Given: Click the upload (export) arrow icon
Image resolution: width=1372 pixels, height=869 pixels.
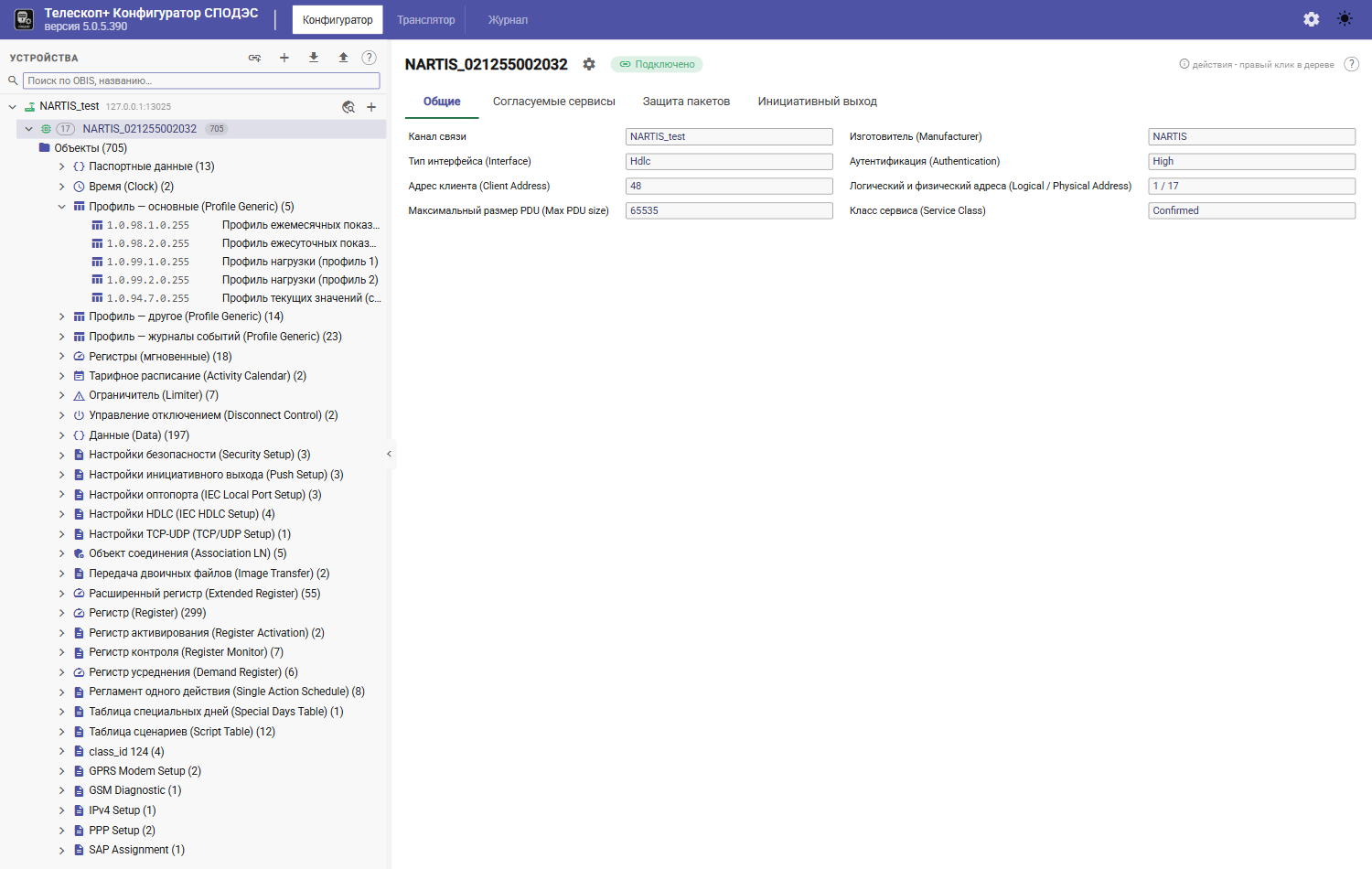Looking at the screenshot, I should point(343,58).
